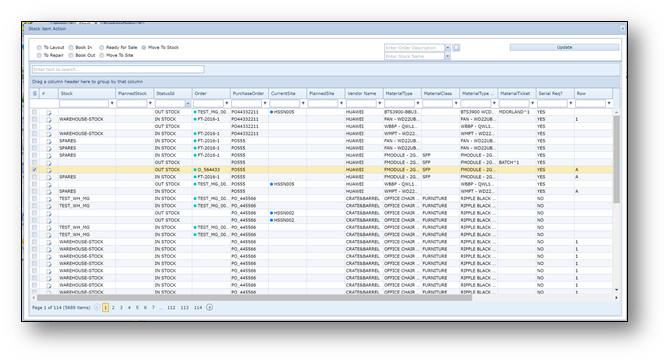
Task: Open edit icon for the WMPT WAREHOUSE-STOCK row
Action: click(49, 134)
